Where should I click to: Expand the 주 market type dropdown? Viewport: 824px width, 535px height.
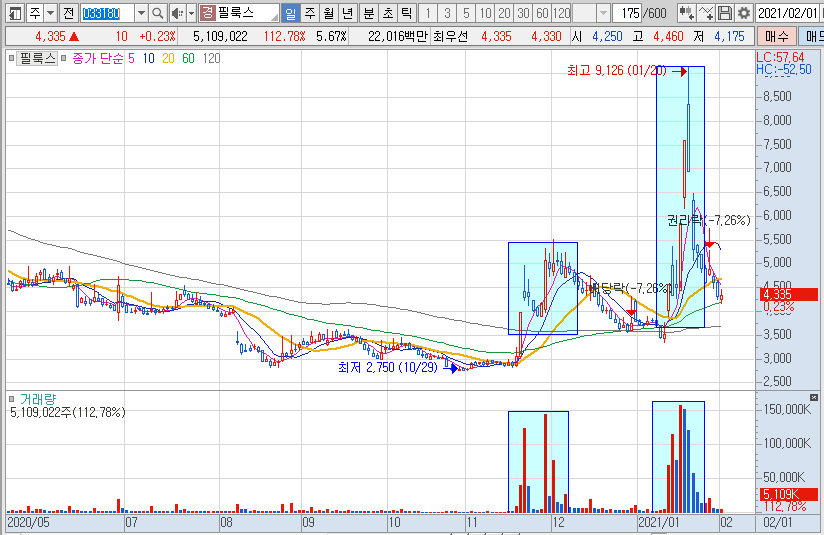pos(49,14)
